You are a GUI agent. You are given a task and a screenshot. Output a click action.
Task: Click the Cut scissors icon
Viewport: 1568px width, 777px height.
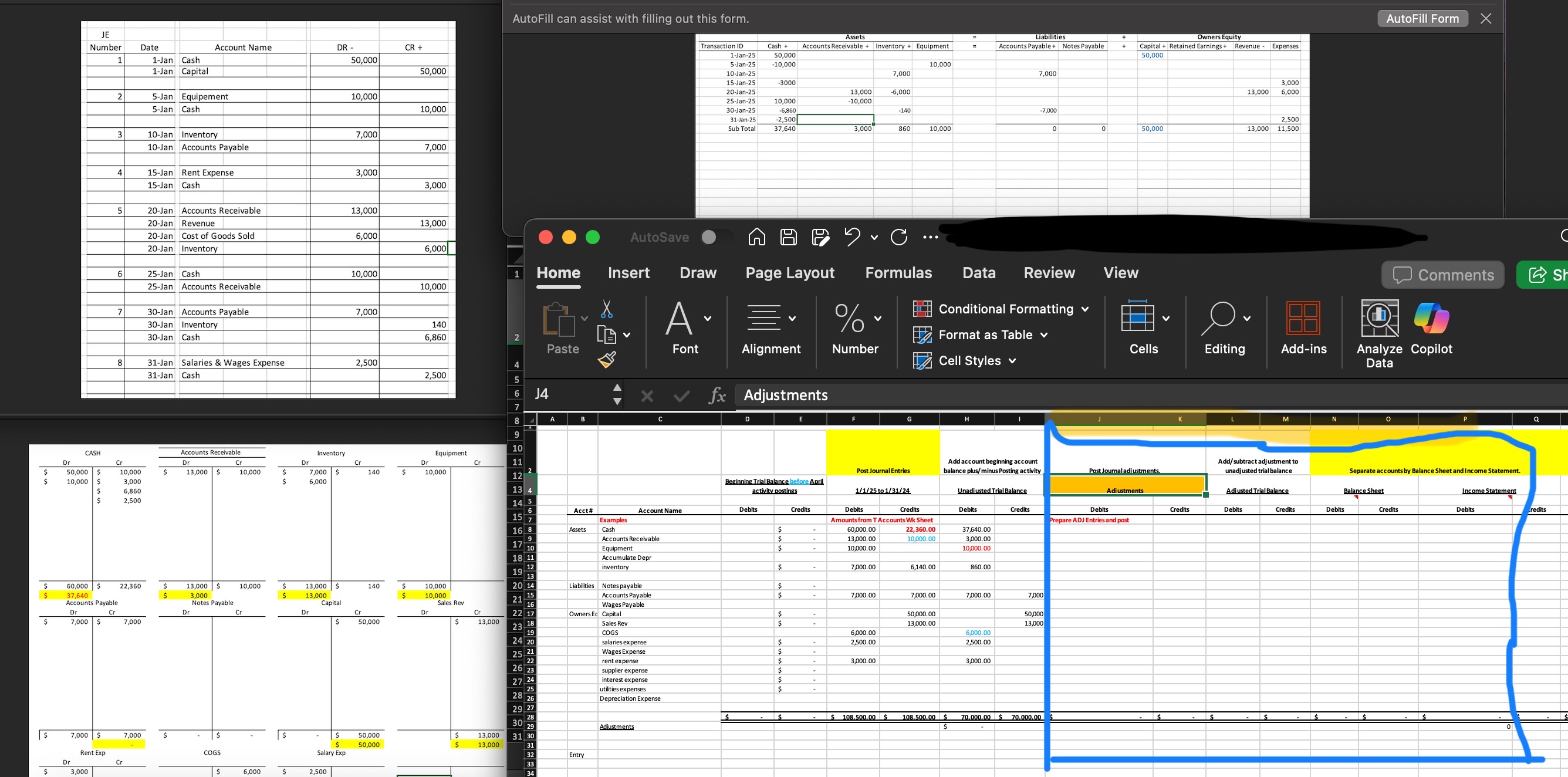pyautogui.click(x=606, y=309)
